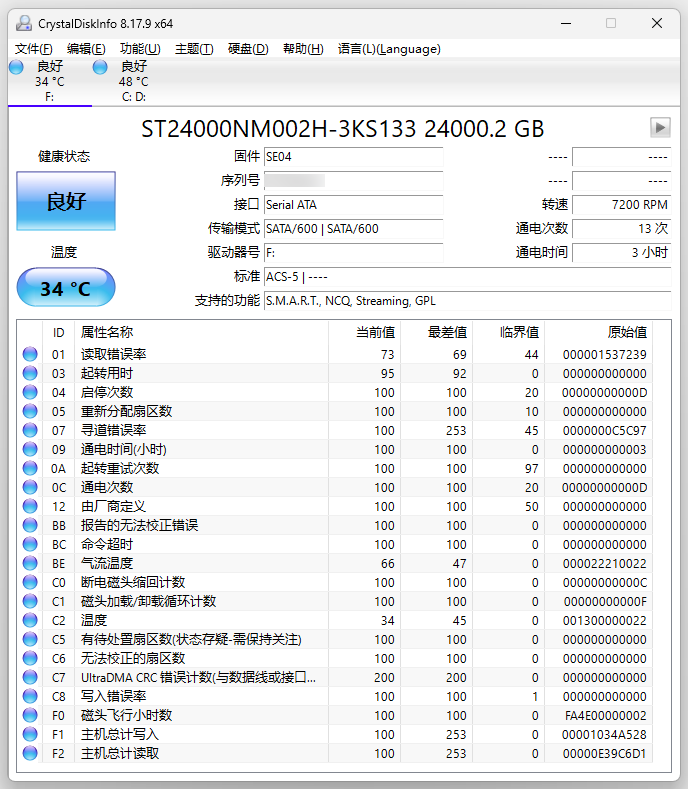Open the 帮助(H) menu
The height and width of the screenshot is (789, 688).
coord(303,49)
